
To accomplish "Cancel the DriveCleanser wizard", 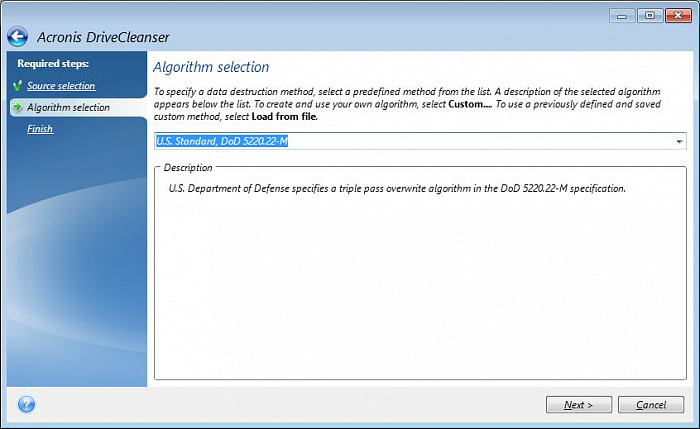I will tap(651, 405).
